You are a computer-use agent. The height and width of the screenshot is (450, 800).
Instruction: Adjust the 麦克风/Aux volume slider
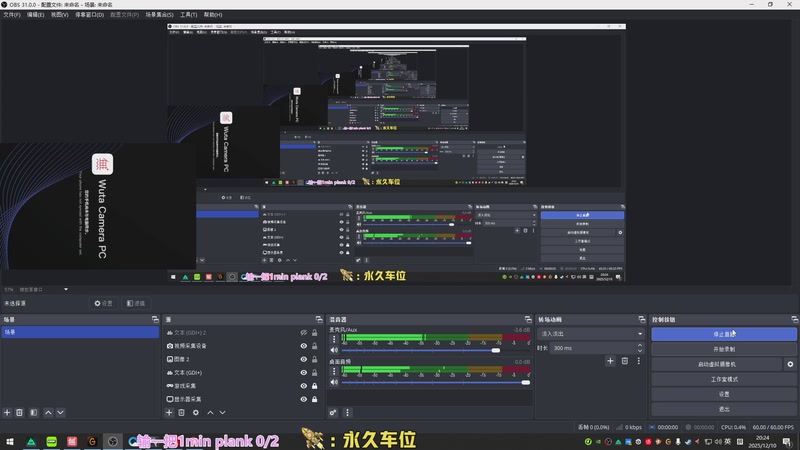[x=495, y=350]
